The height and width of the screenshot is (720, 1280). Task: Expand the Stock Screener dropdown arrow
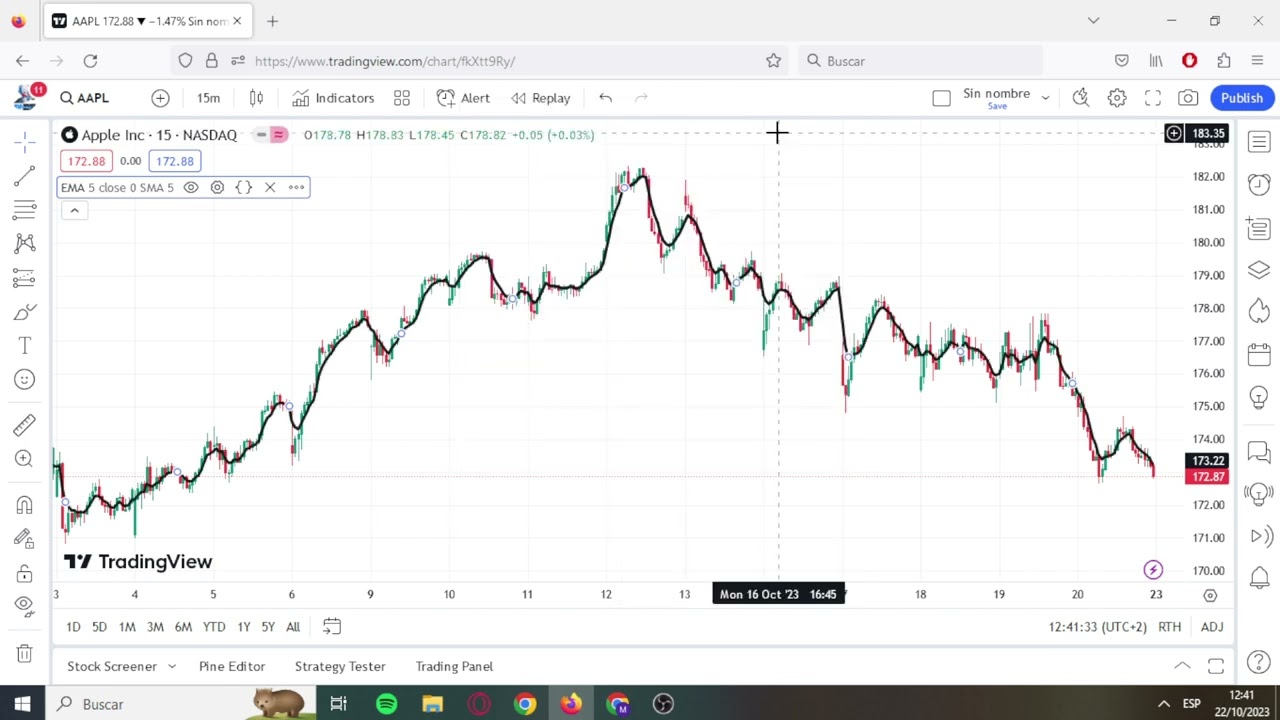pos(172,666)
